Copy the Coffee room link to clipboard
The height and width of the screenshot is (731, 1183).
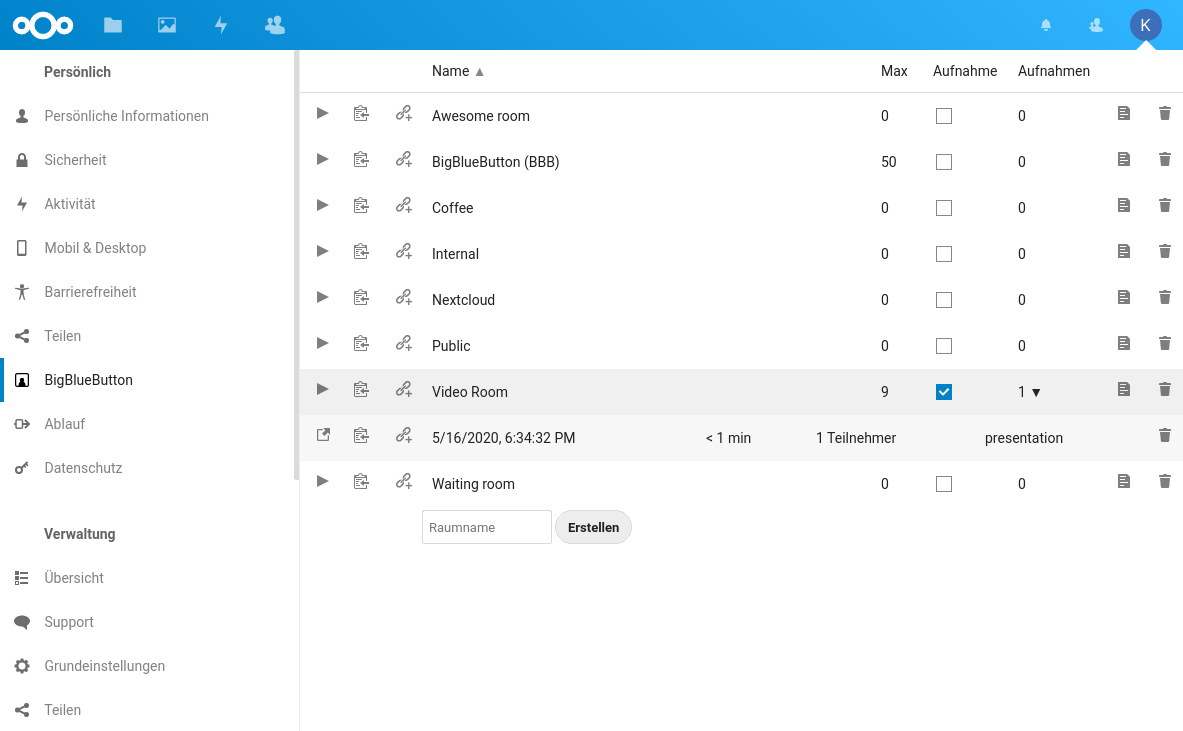[361, 205]
